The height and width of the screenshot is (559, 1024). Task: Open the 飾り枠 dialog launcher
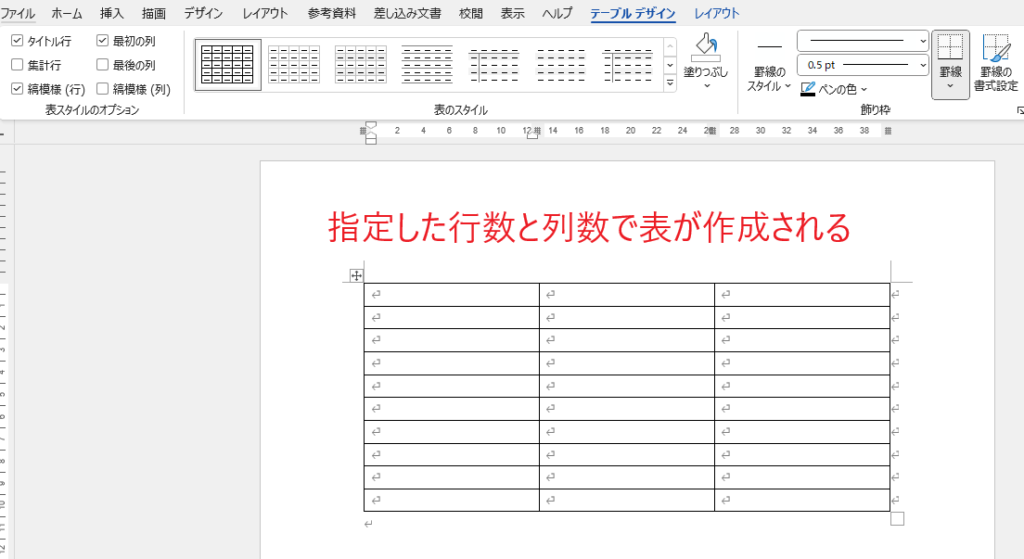click(x=1019, y=111)
